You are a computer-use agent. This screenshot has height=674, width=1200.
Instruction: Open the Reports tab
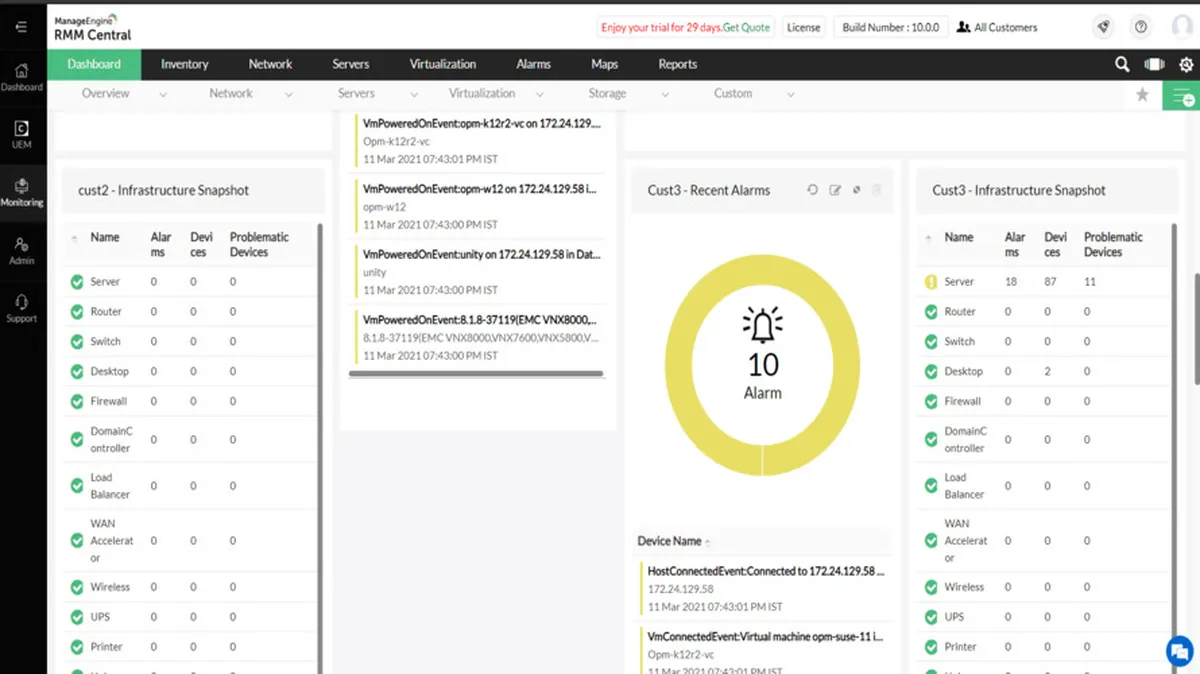(678, 64)
